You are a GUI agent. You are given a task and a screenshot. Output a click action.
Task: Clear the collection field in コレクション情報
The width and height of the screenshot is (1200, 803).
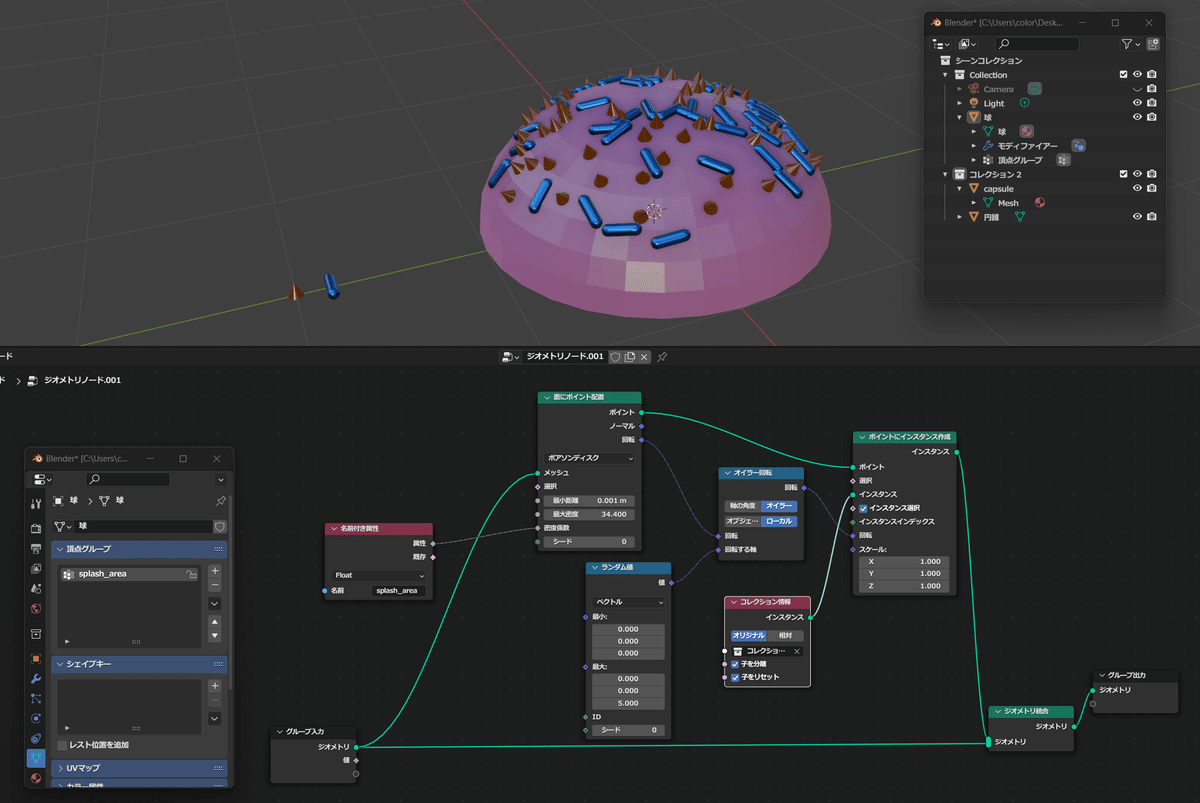tap(797, 651)
